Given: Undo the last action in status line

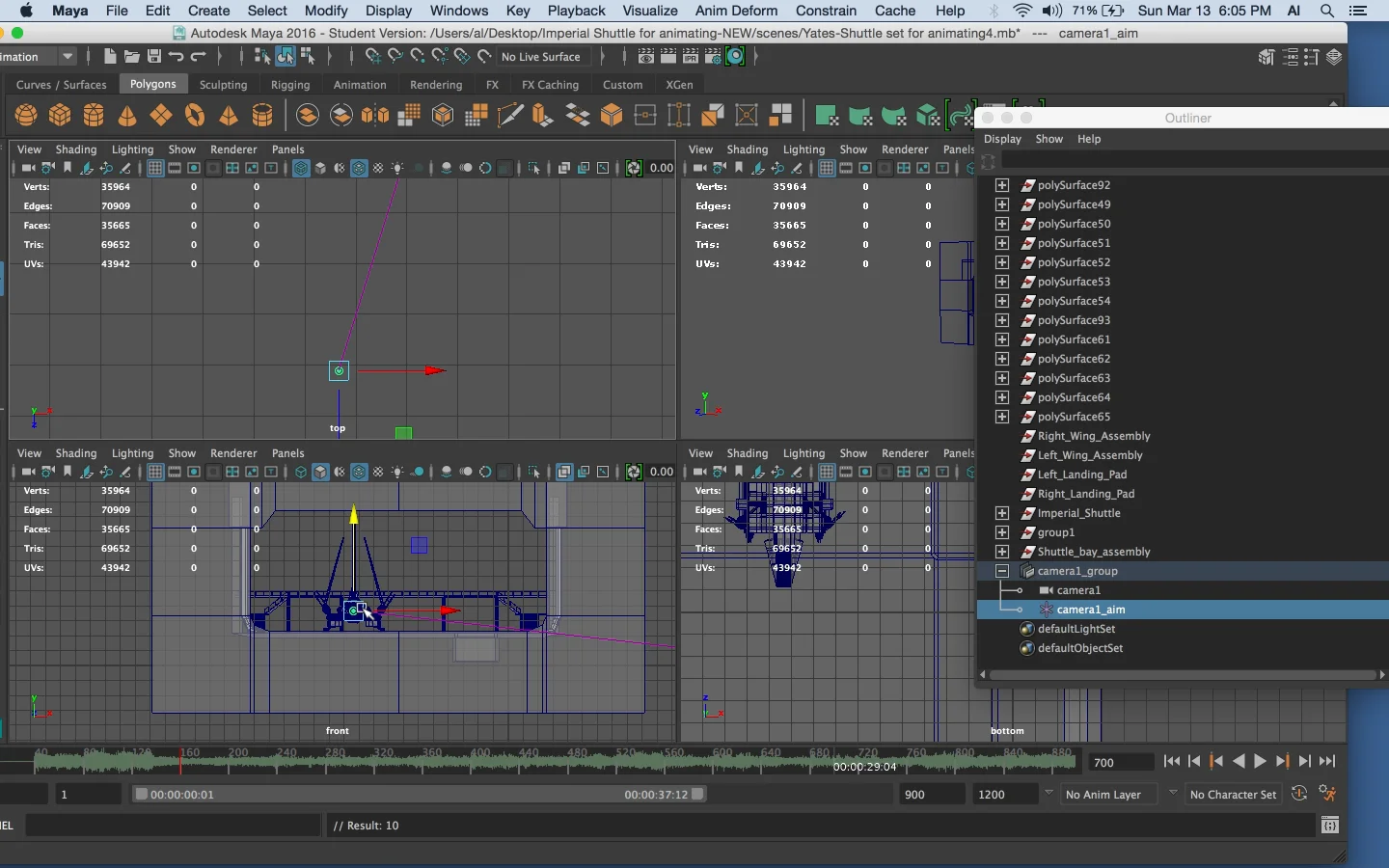Looking at the screenshot, I should (x=177, y=57).
